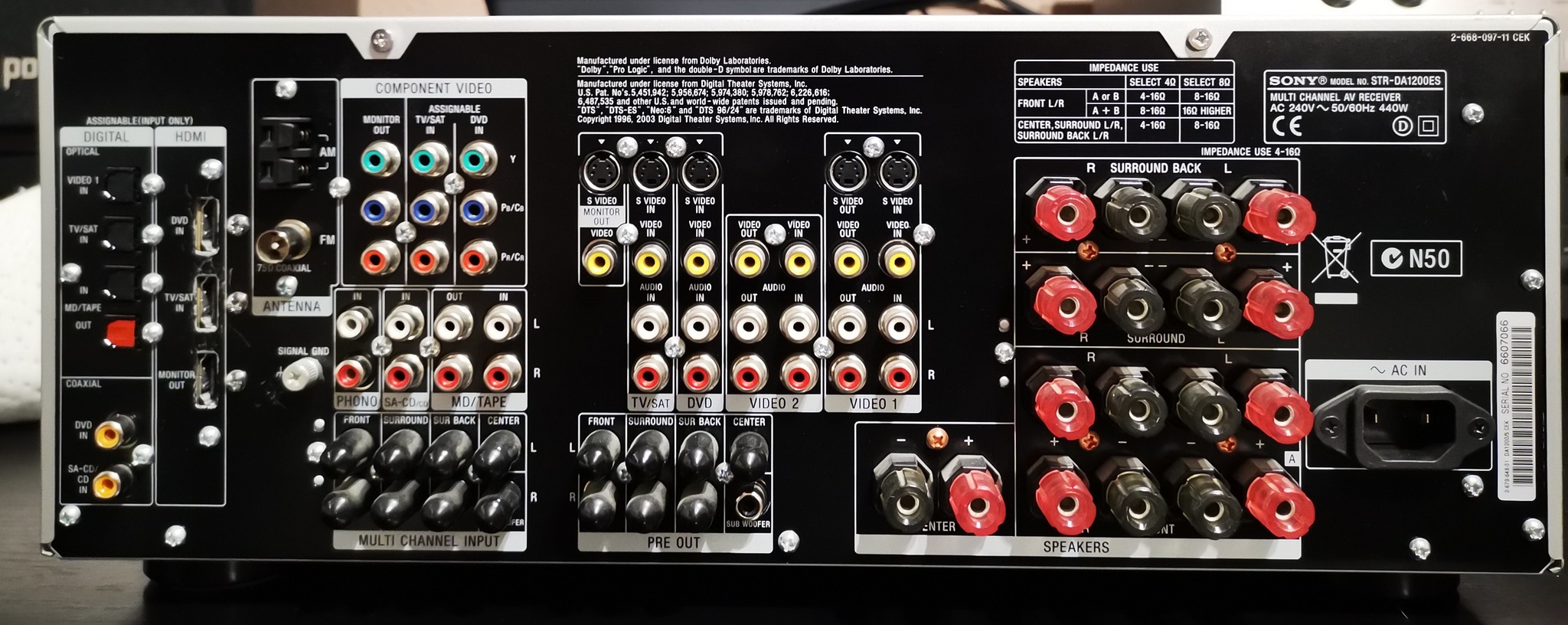Click the PRE OUT section label
Image resolution: width=1568 pixels, height=625 pixels.
[x=674, y=542]
